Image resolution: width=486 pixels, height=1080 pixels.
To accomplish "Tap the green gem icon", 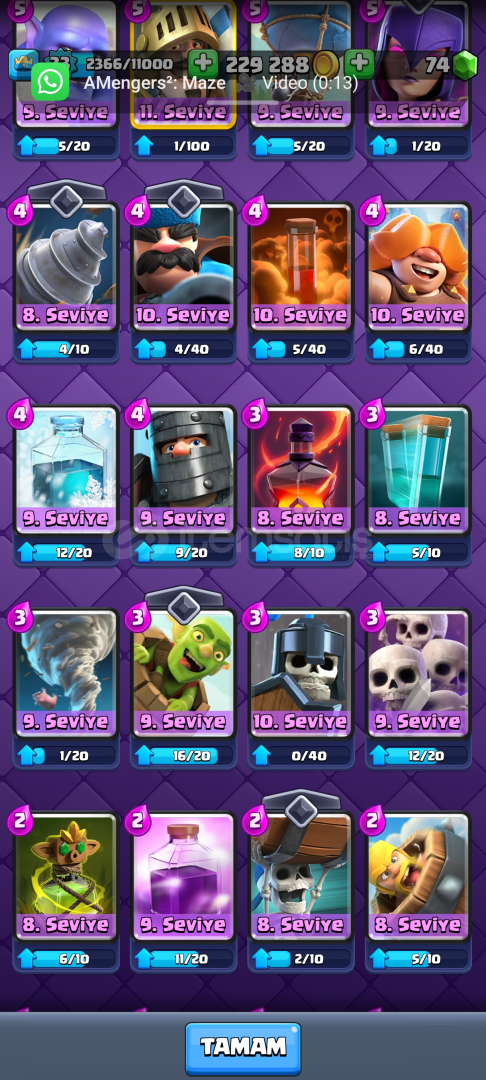I will (465, 65).
